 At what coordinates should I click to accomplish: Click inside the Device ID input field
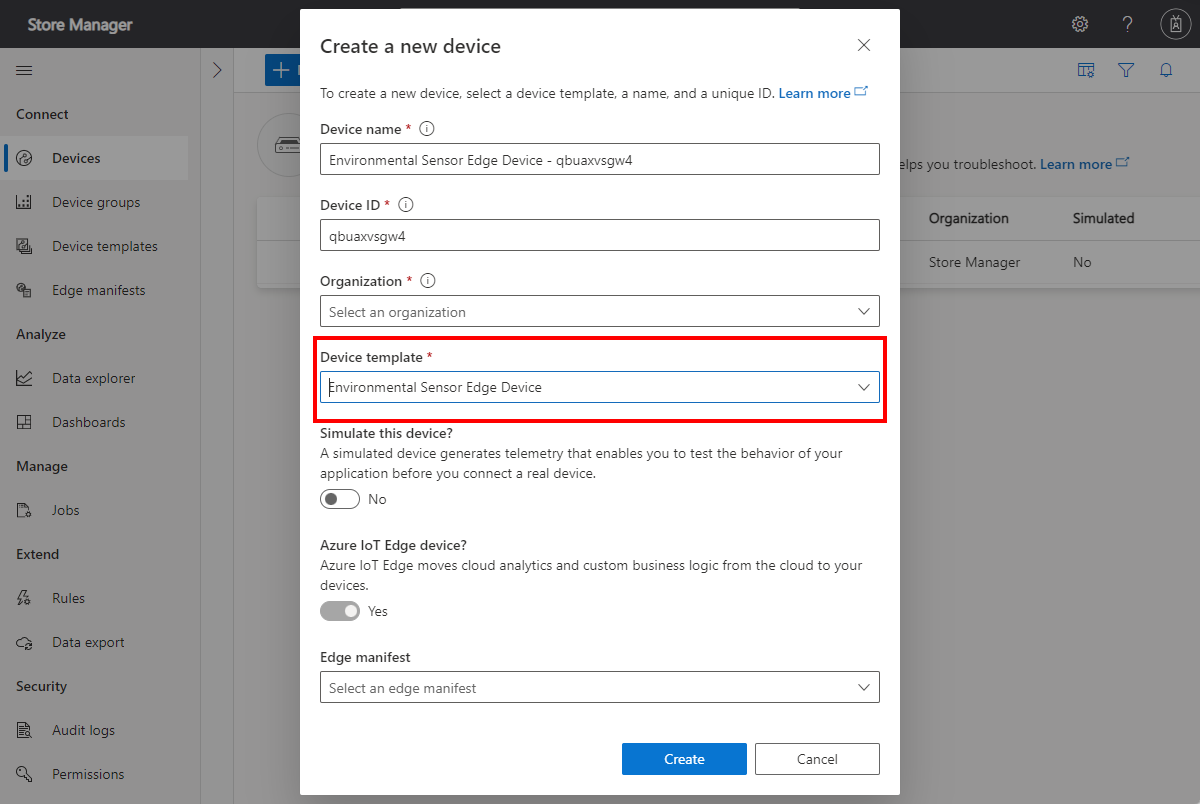pos(600,235)
